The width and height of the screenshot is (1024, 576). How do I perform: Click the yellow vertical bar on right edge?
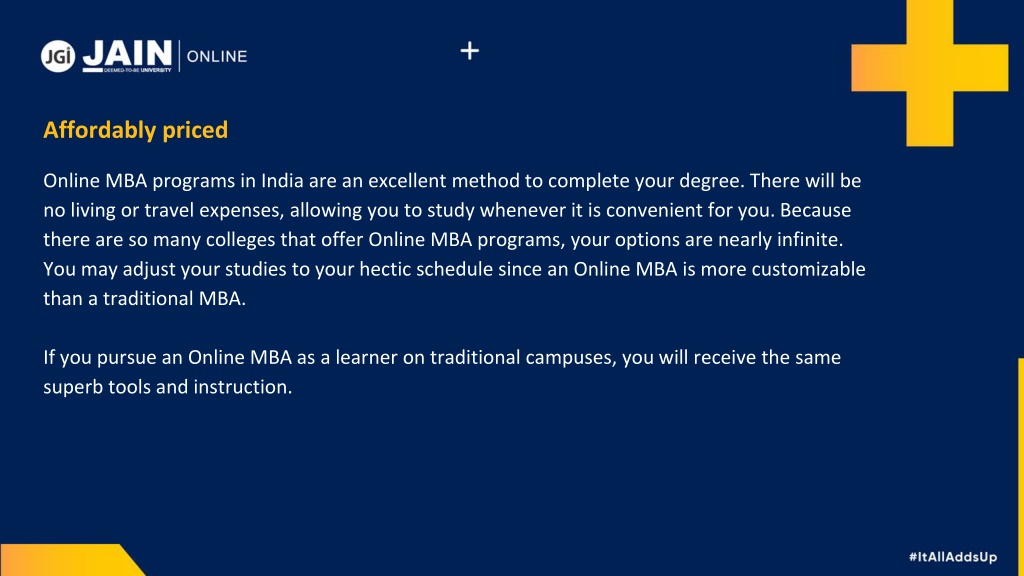coord(1021,466)
